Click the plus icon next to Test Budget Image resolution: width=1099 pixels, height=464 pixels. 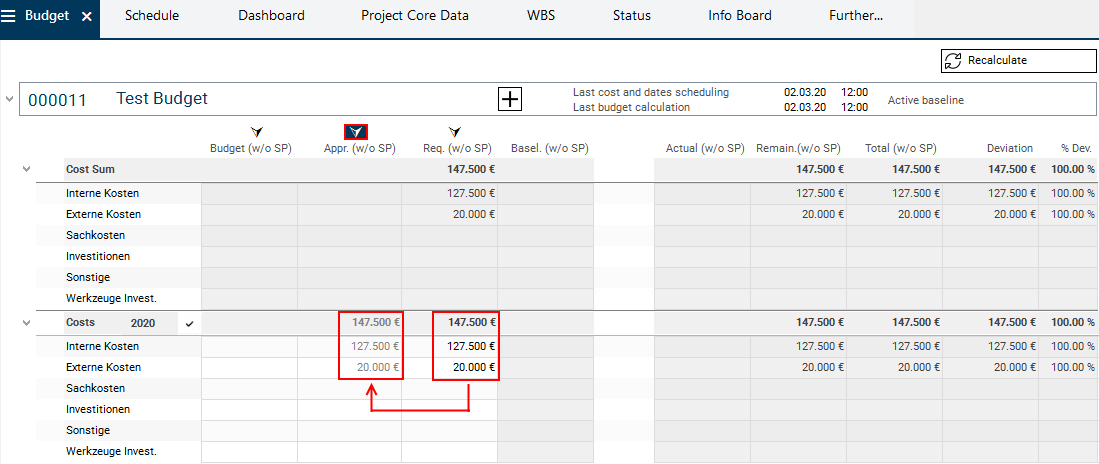[x=510, y=99]
